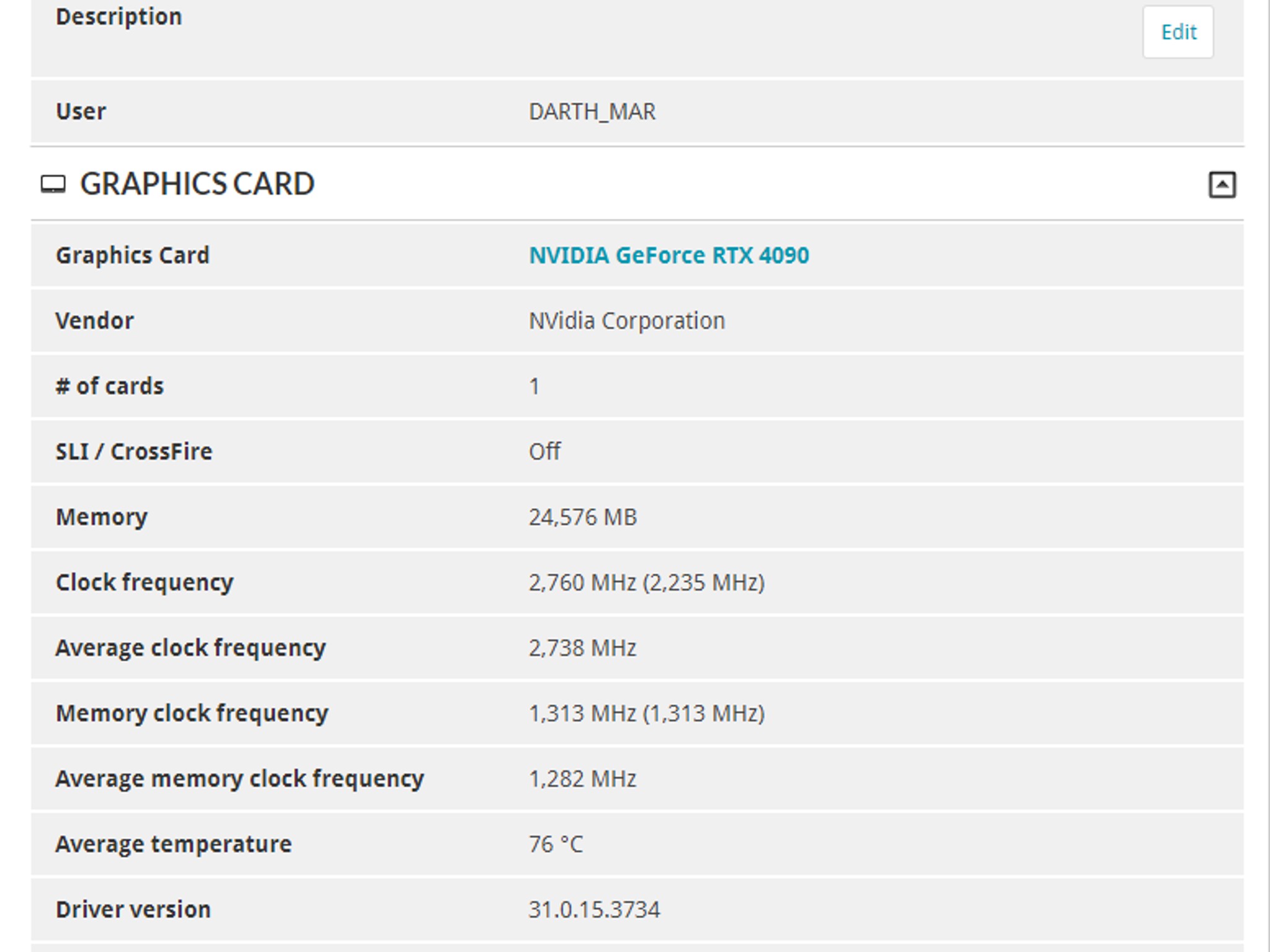Image resolution: width=1270 pixels, height=952 pixels.
Task: Select the SLI / CrossFire Off value
Action: pyautogui.click(x=544, y=451)
